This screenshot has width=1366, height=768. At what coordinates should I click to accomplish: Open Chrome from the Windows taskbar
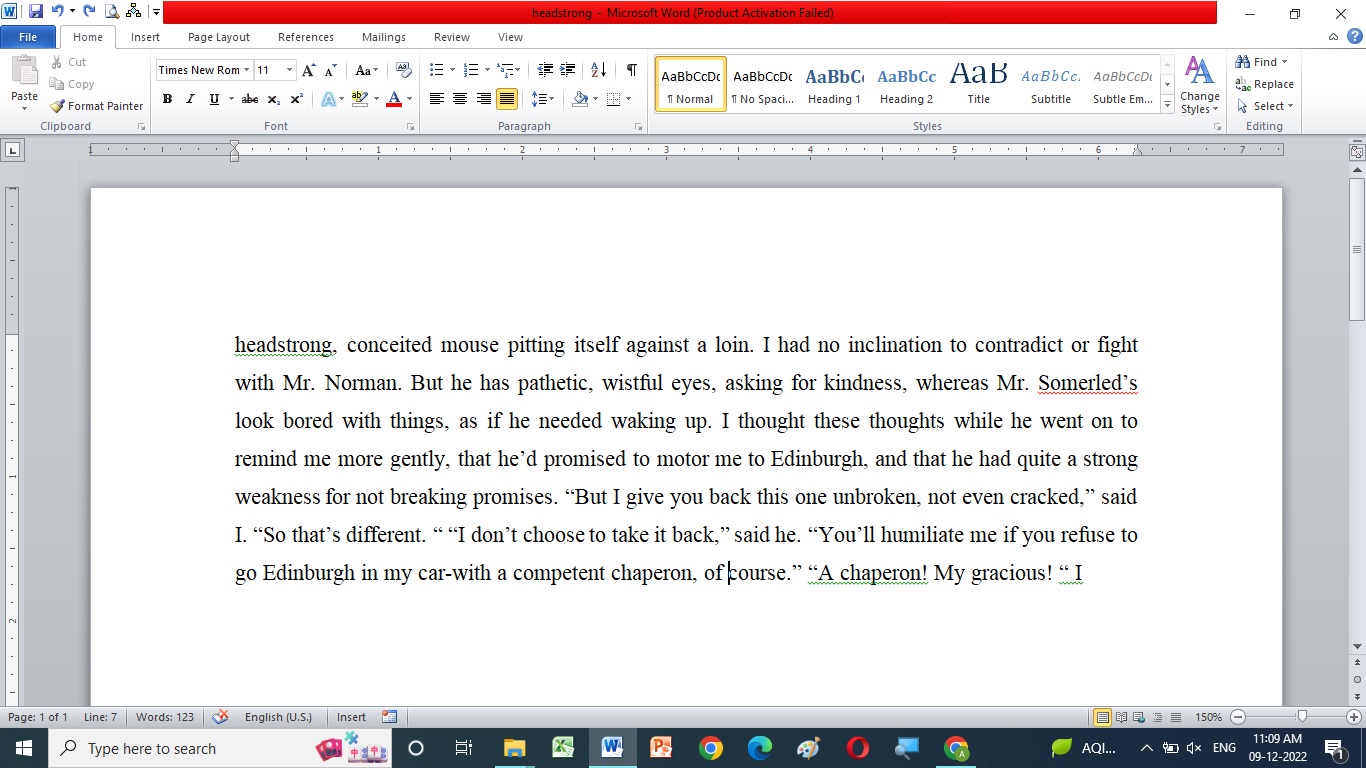coord(711,748)
